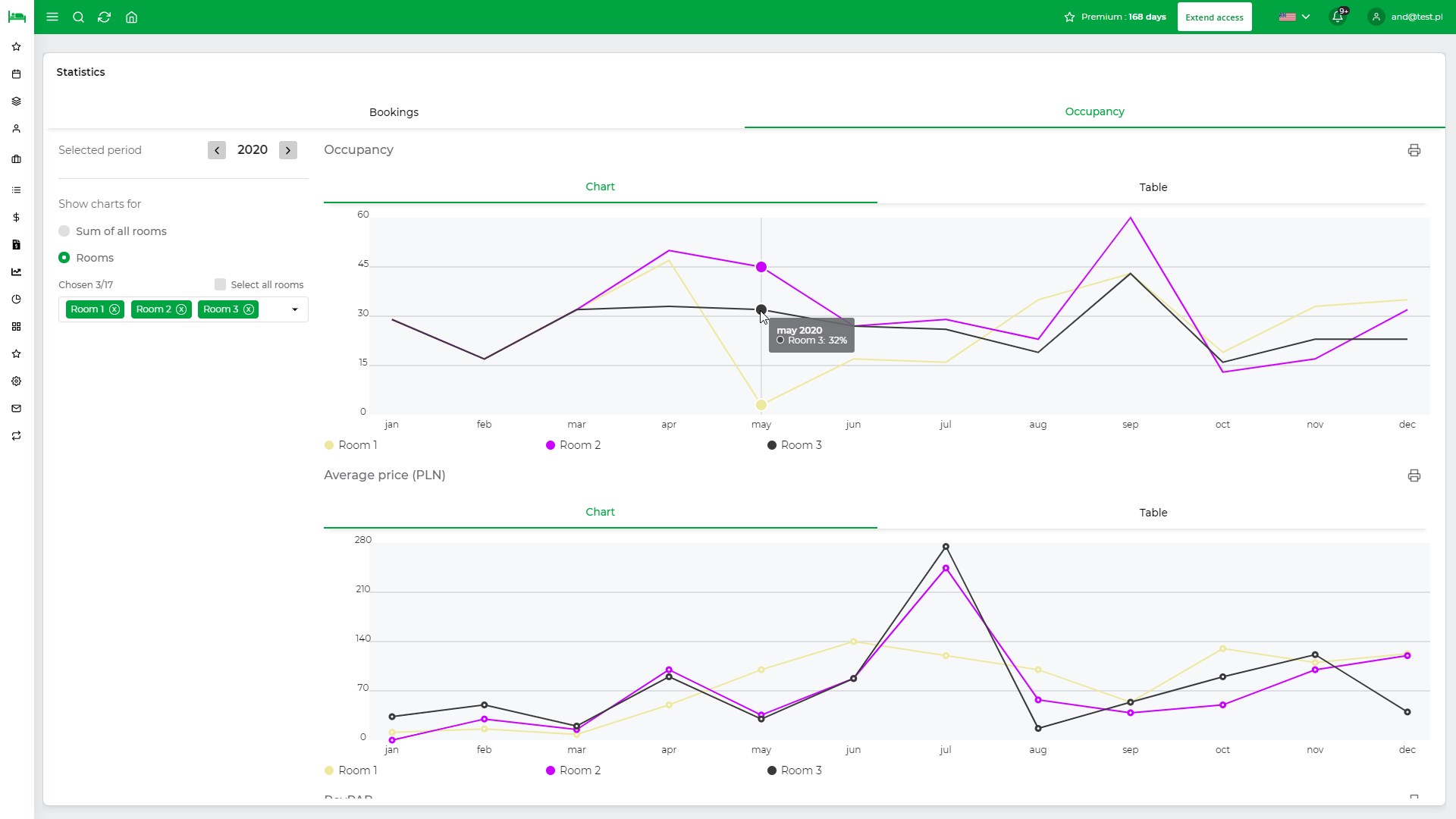1456x819 pixels.
Task: Open calendar icon in left sidebar
Action: pos(17,74)
